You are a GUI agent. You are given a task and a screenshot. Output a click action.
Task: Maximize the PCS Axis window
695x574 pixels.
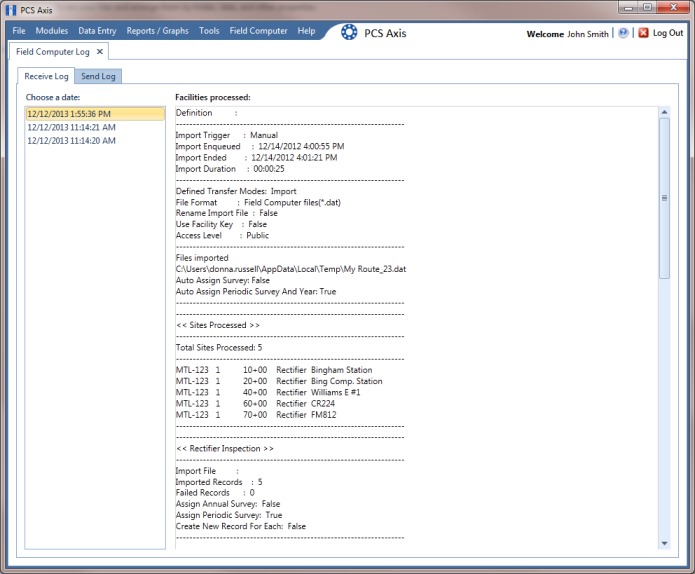tap(648, 8)
